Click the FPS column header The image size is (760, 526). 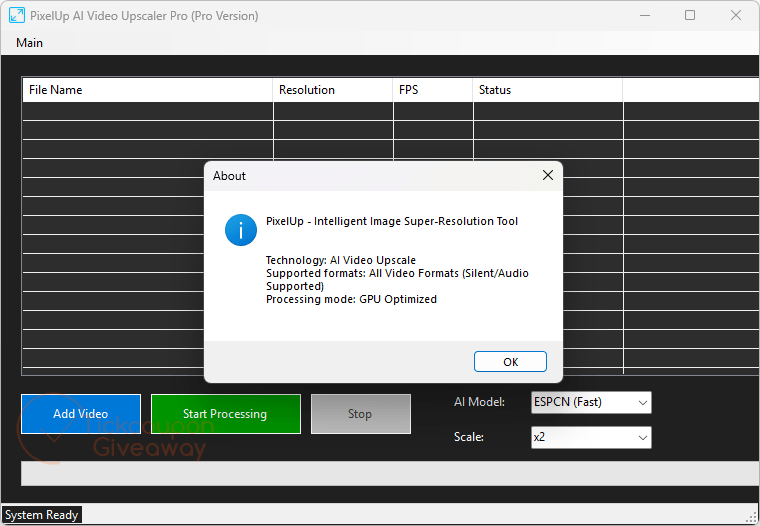click(x=433, y=90)
